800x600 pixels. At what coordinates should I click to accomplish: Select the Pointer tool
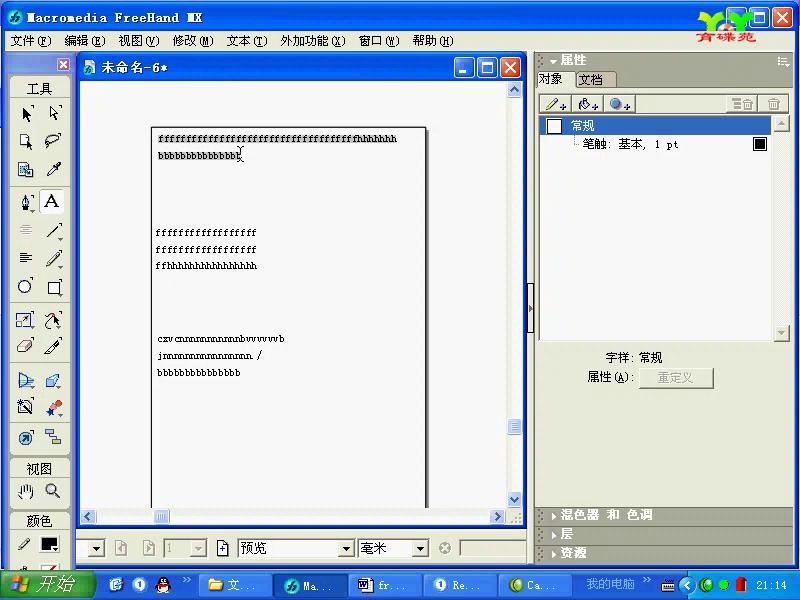[26, 113]
